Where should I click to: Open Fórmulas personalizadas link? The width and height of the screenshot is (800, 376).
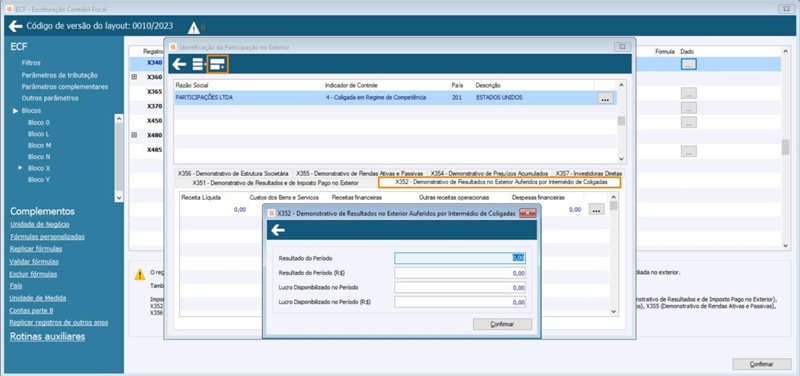(47, 237)
